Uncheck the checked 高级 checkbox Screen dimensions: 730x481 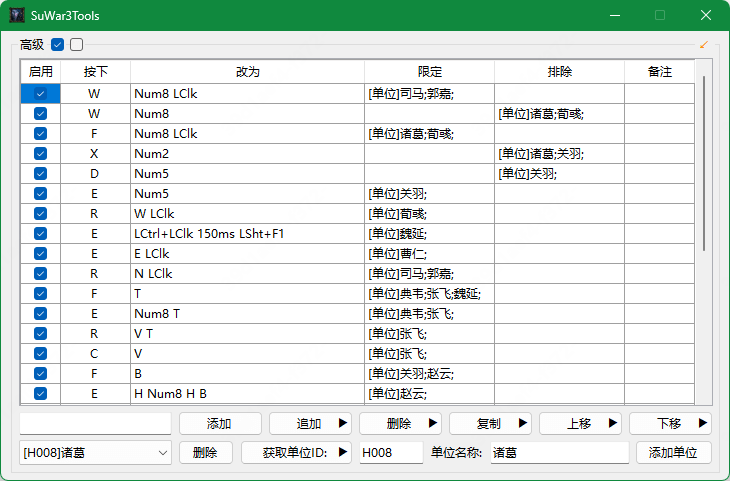[58, 44]
